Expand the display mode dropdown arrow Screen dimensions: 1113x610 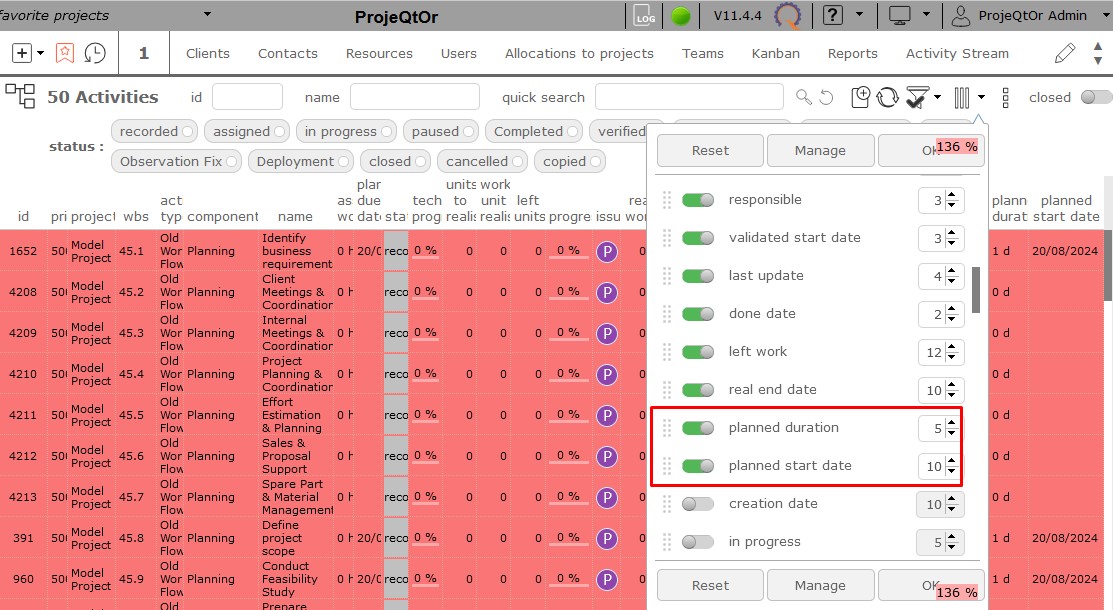pos(926,14)
